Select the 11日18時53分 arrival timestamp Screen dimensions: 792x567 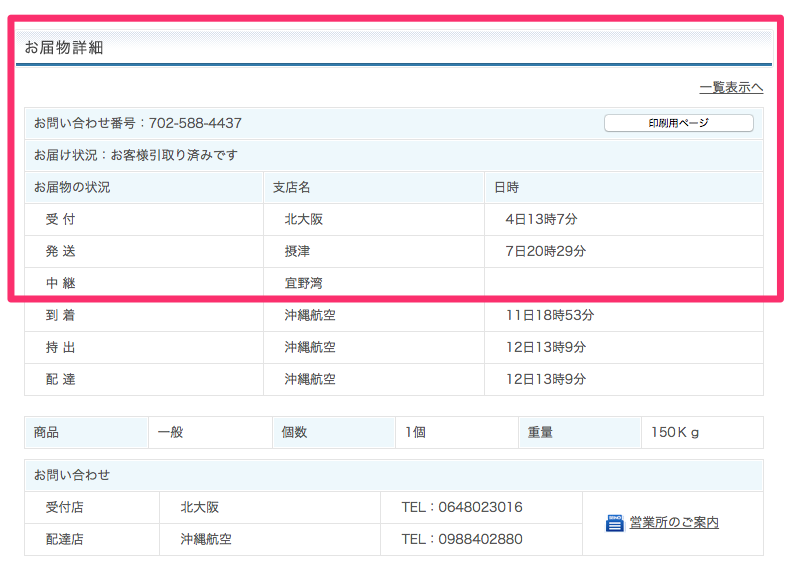(x=550, y=315)
